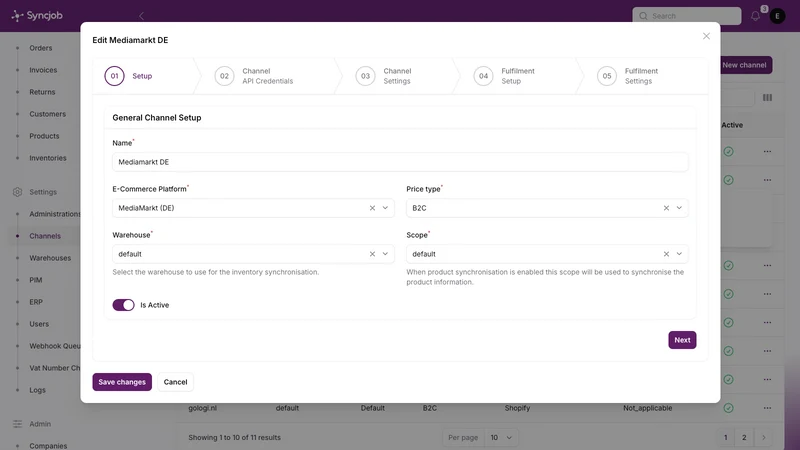The image size is (800, 450).
Task: Open Users in sidebar
Action: coord(39,323)
